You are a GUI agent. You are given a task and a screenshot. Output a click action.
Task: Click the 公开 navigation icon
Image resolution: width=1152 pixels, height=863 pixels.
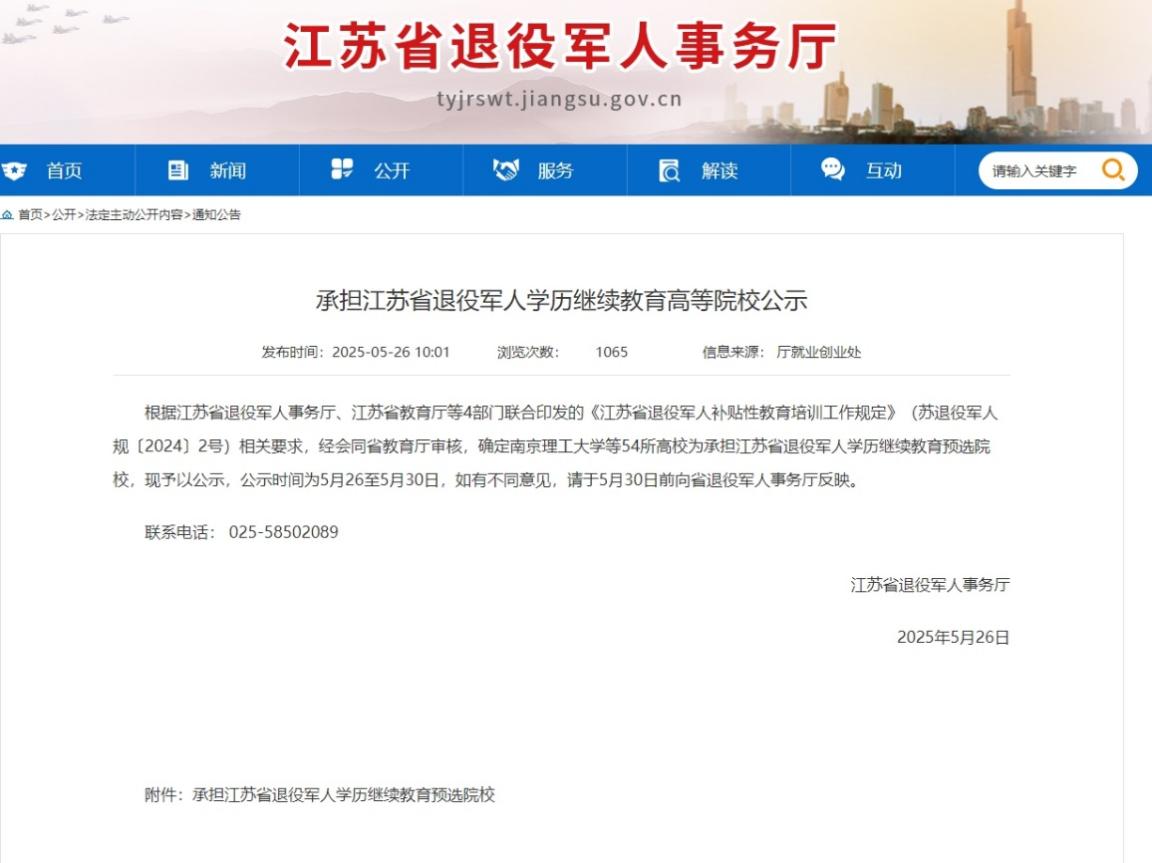click(x=342, y=170)
